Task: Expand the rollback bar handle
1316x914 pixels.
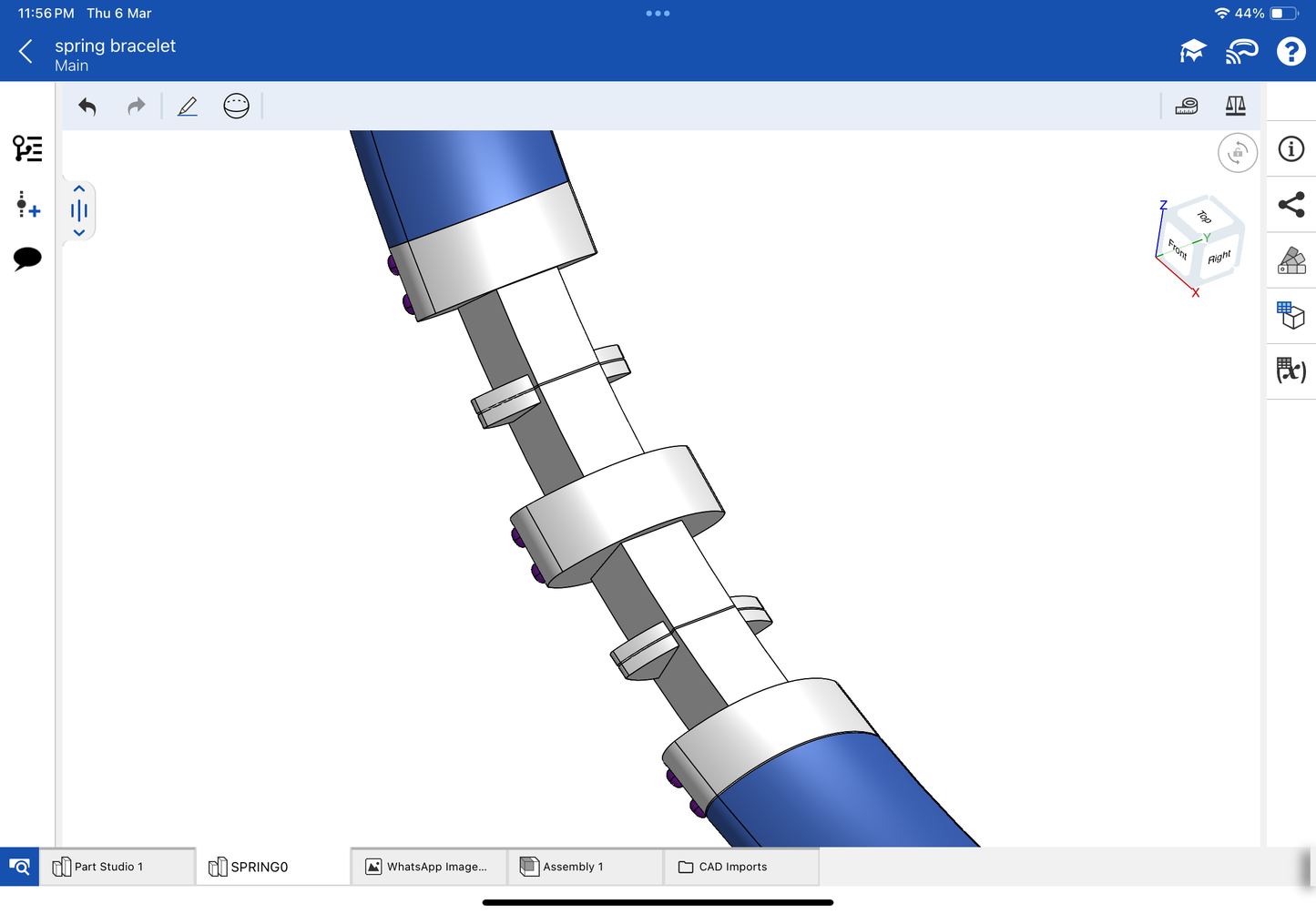Action: (79, 211)
